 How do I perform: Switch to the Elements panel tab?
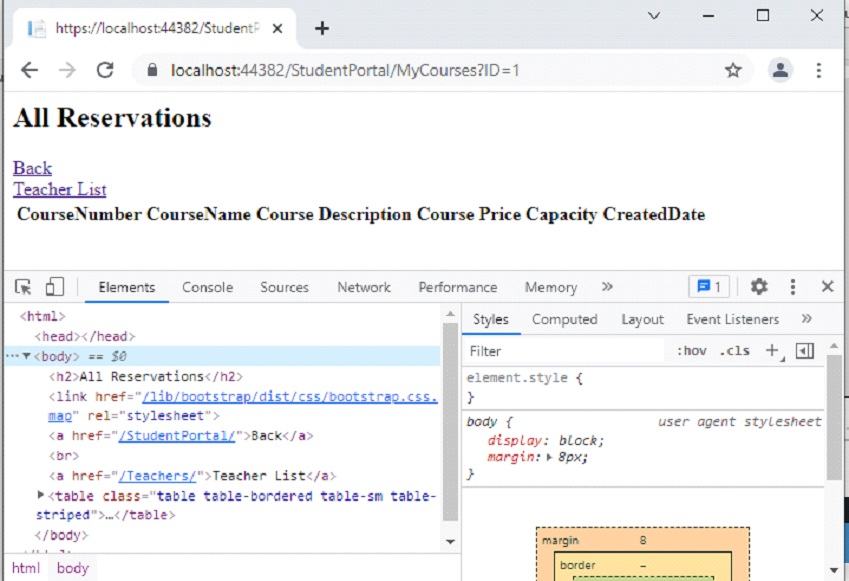click(127, 287)
